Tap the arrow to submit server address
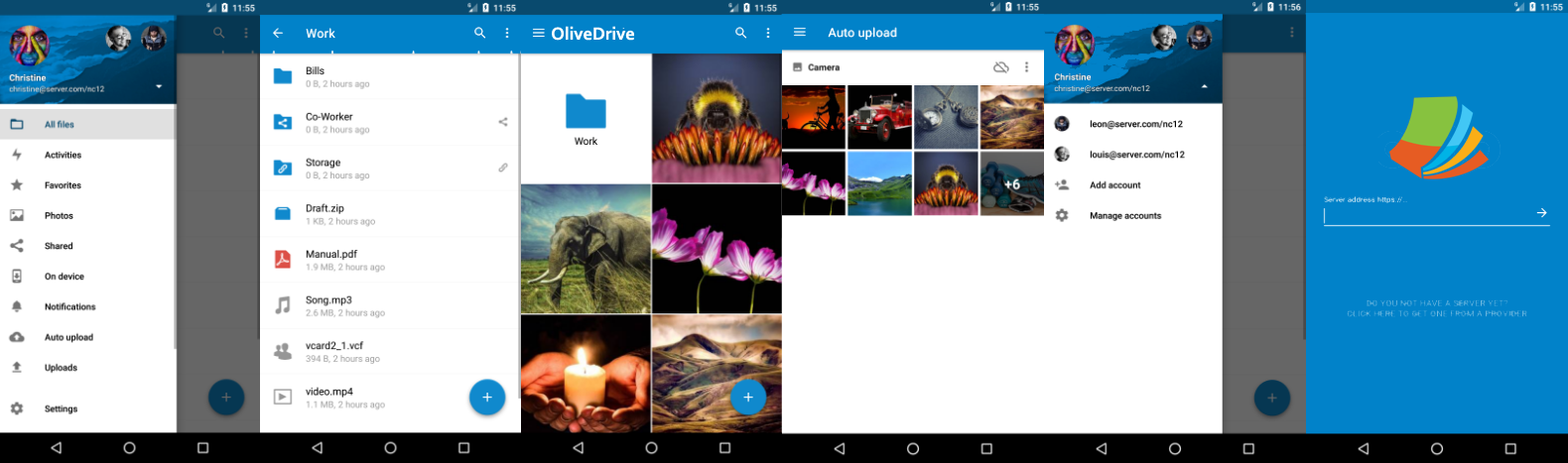This screenshot has width=1568, height=463. (1541, 213)
